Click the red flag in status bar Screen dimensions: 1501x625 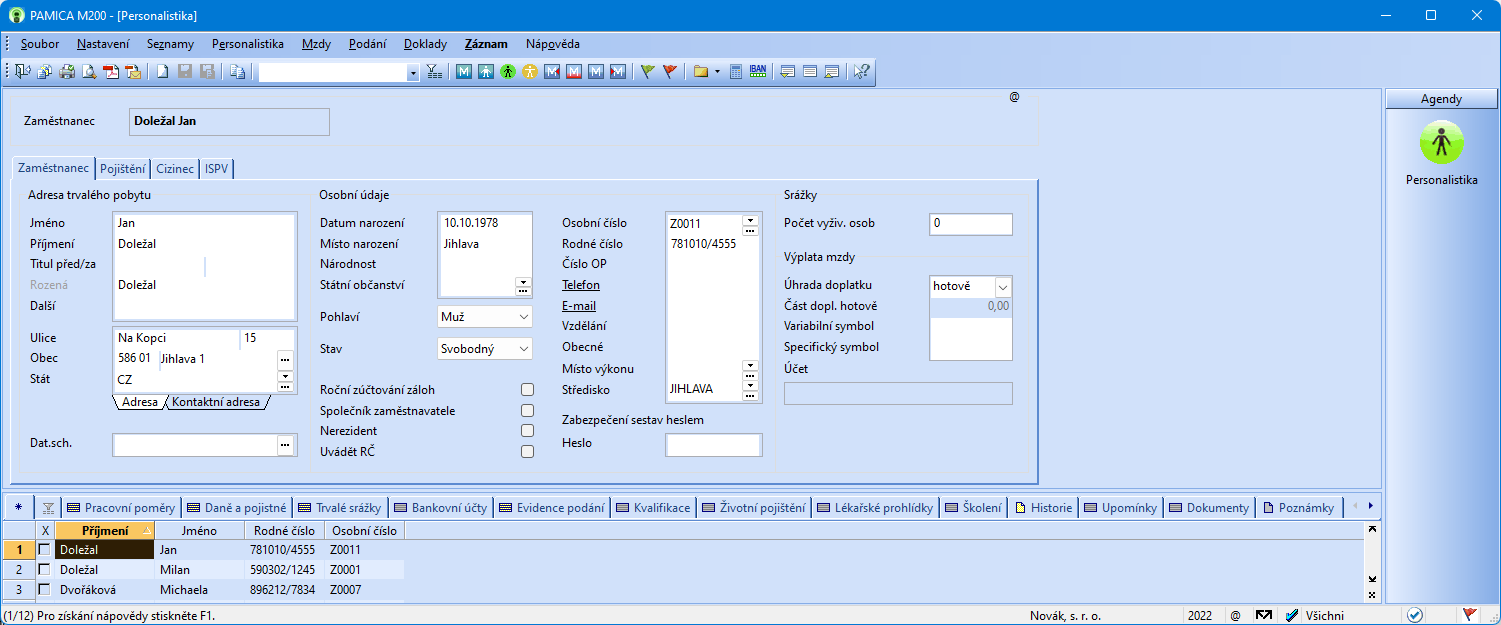point(1470,615)
